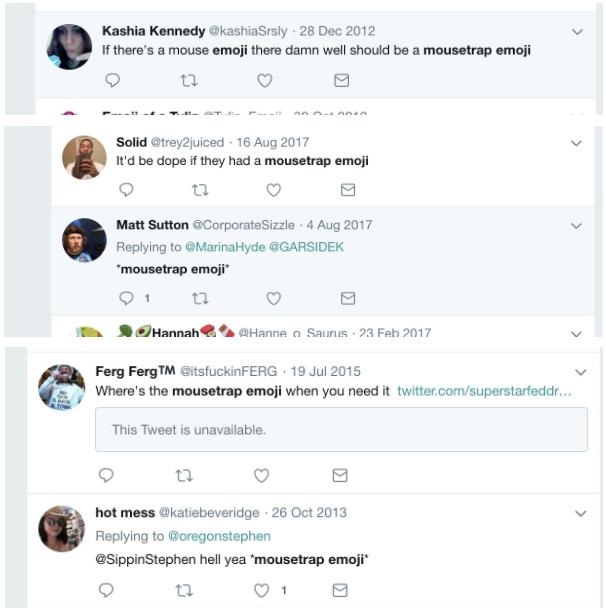Open more options on Kashia Kennedy's tweet
This screenshot has height=608, width=606.
(x=577, y=31)
